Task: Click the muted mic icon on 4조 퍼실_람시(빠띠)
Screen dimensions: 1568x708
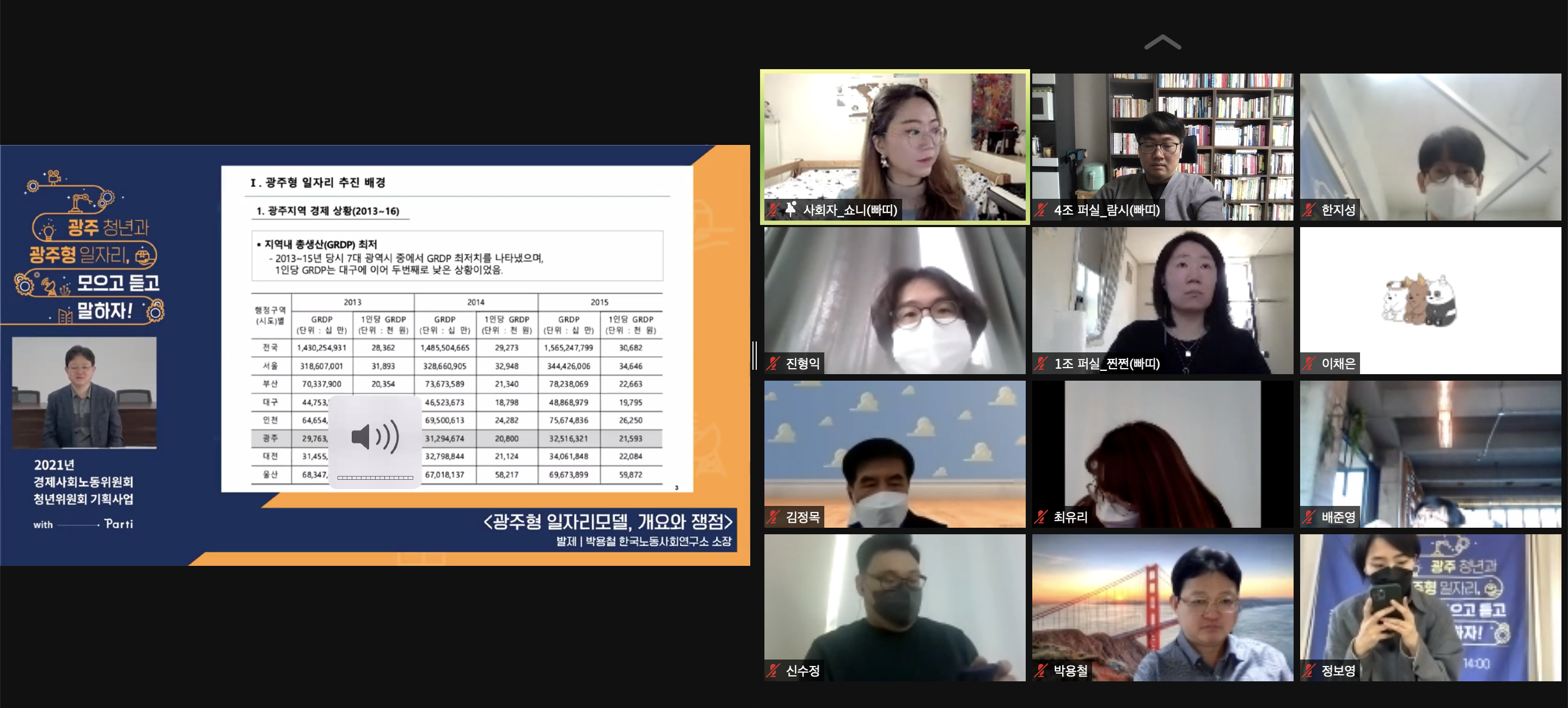Action: (1041, 210)
